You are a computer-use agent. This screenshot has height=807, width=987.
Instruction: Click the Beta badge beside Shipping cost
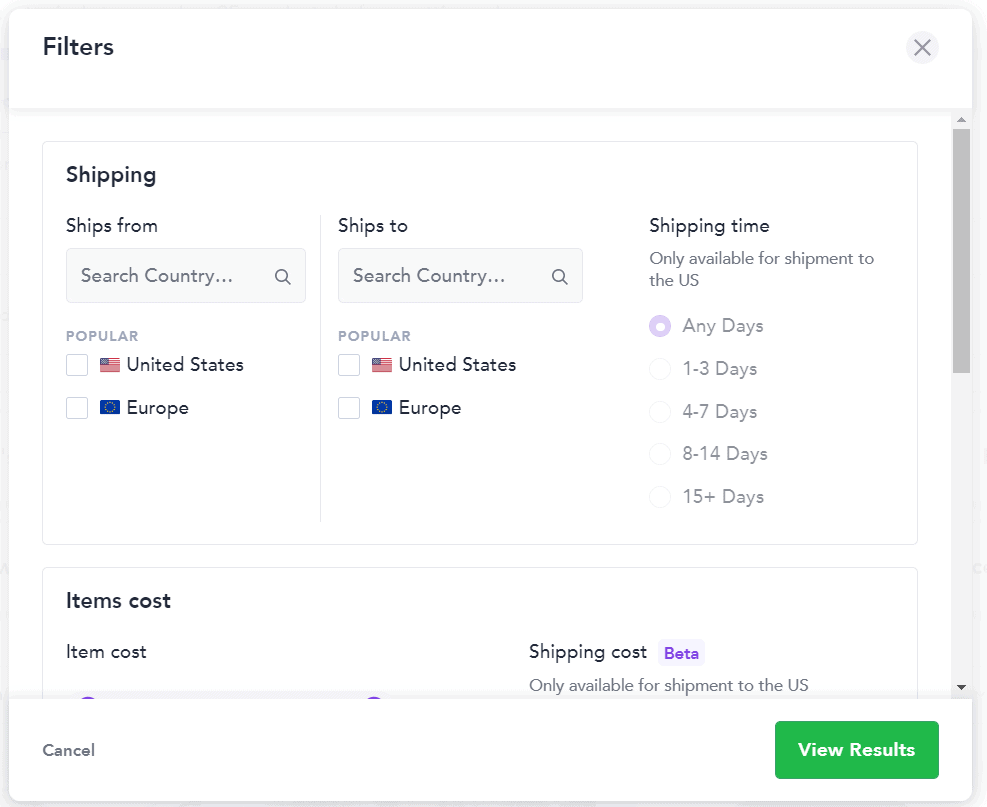(x=681, y=653)
